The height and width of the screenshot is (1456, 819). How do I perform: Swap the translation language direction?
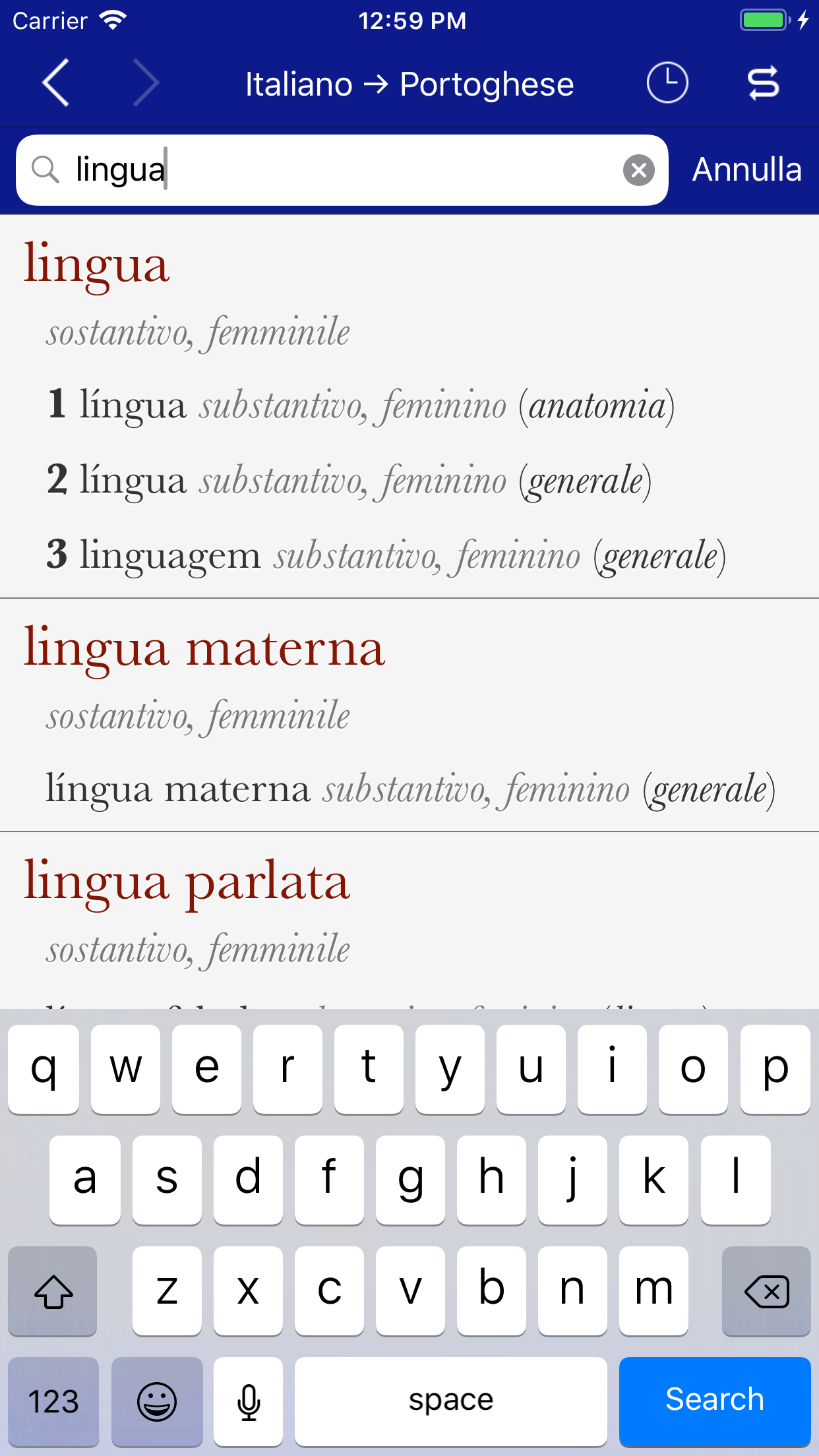click(763, 83)
